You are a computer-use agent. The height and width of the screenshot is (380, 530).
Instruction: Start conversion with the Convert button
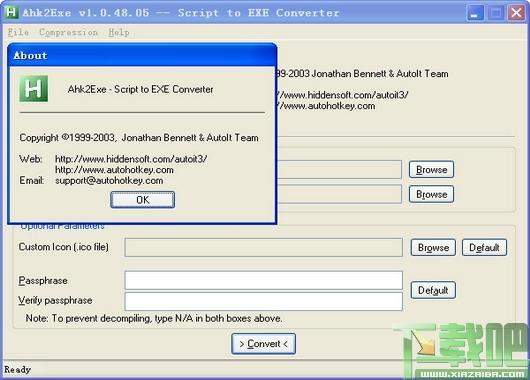click(263, 343)
